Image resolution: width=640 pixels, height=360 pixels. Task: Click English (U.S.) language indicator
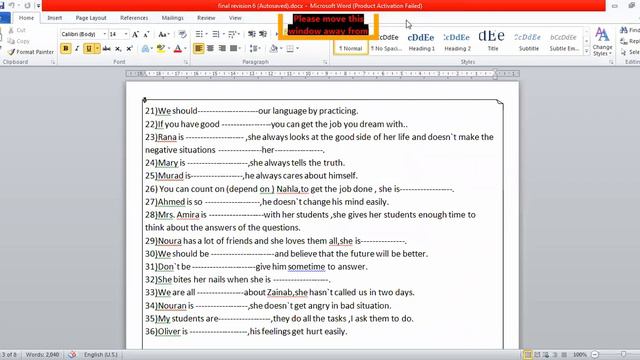(x=100, y=355)
